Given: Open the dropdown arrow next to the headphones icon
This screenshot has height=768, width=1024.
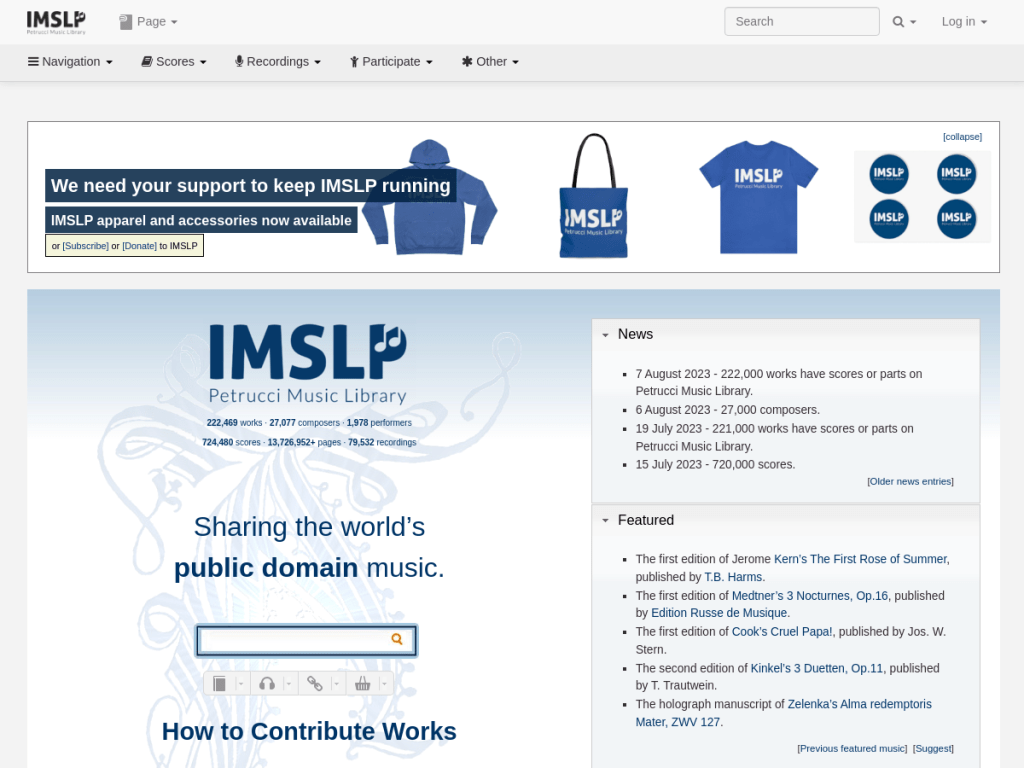Looking at the screenshot, I should pos(288,684).
